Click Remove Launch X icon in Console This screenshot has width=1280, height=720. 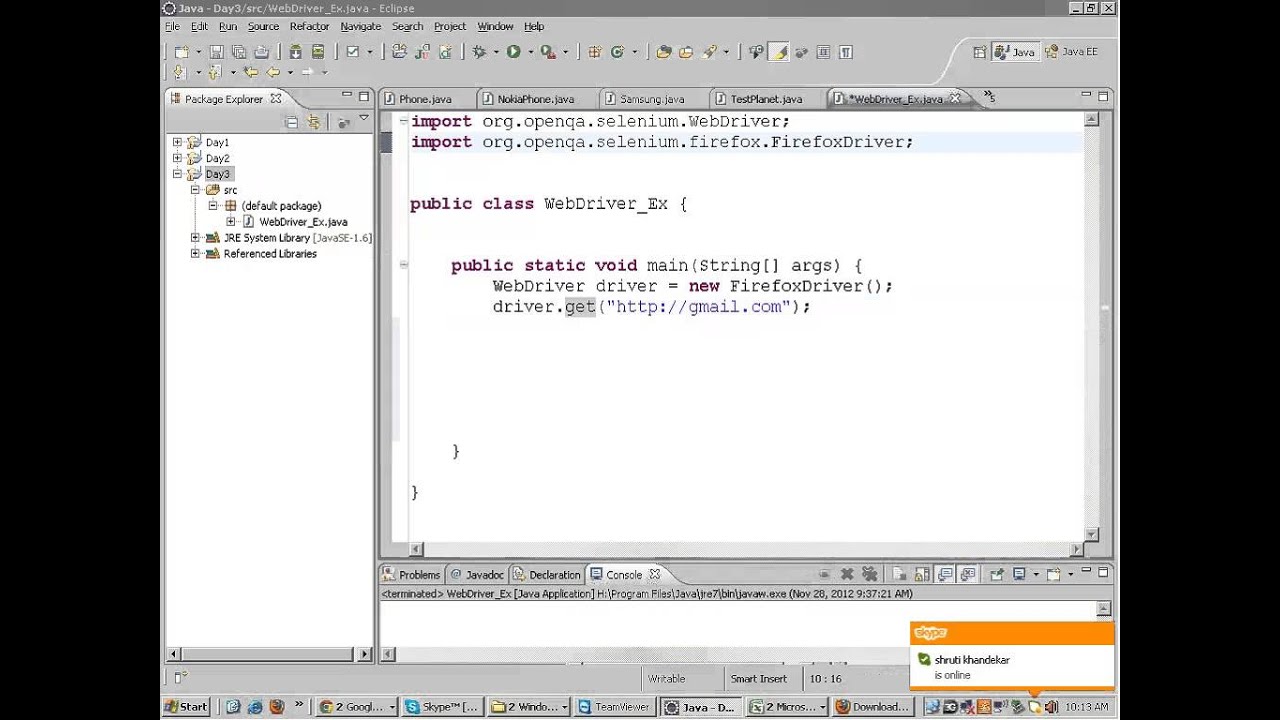tap(846, 574)
